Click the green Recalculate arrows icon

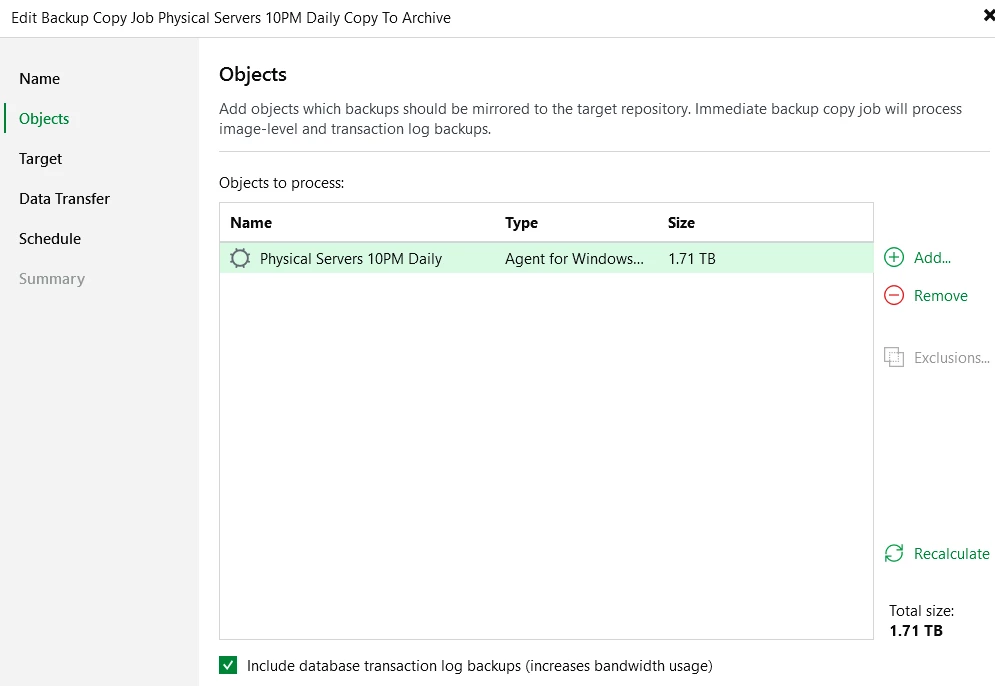894,554
